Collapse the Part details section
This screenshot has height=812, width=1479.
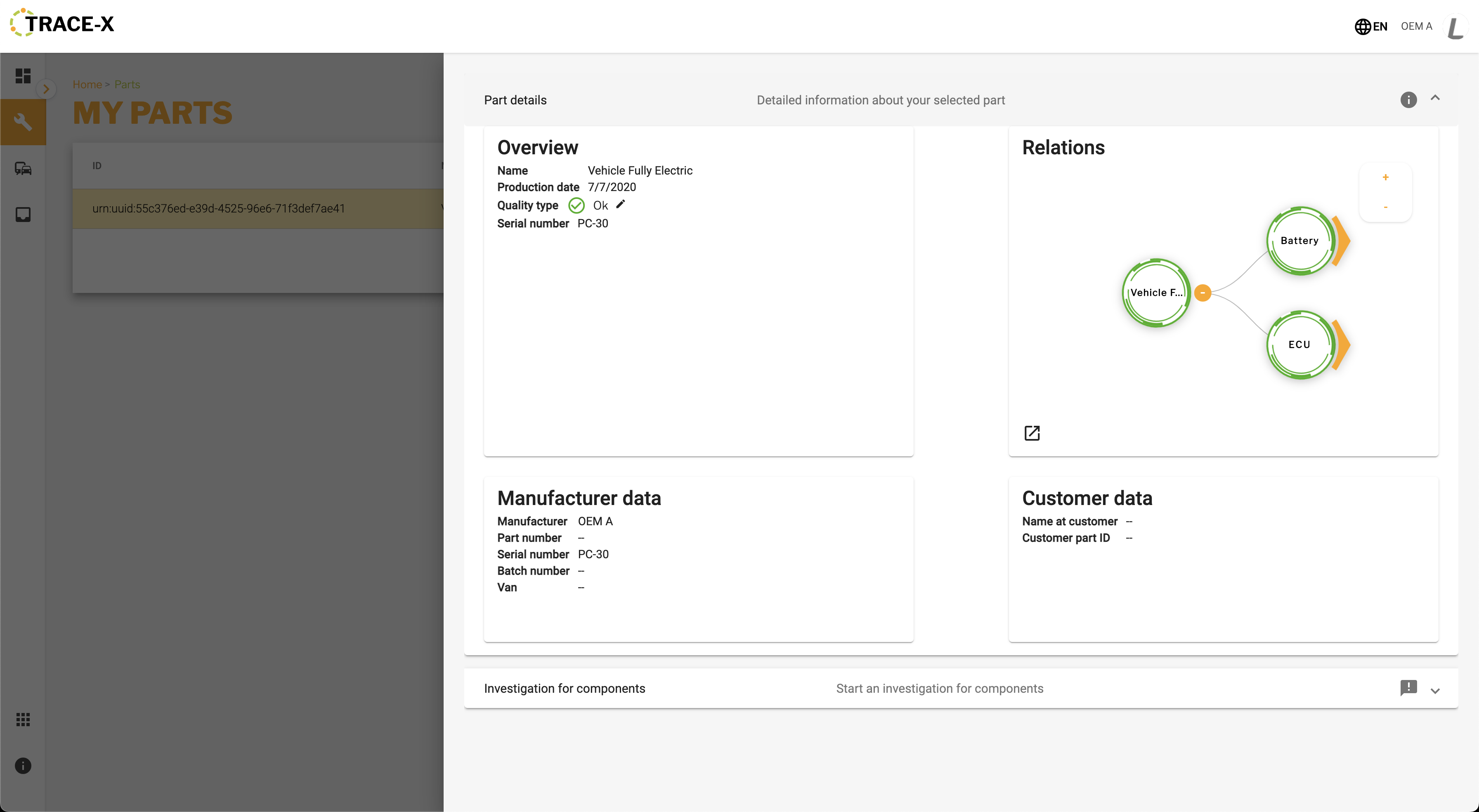pyautogui.click(x=1435, y=98)
